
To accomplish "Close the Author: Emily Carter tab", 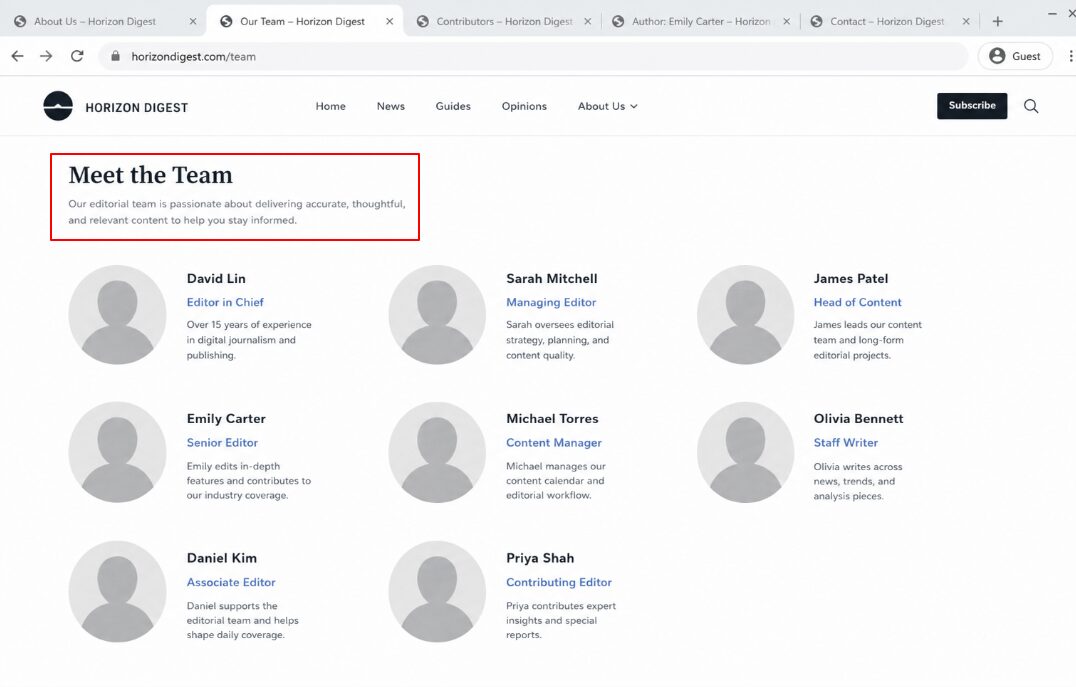I will pos(786,21).
